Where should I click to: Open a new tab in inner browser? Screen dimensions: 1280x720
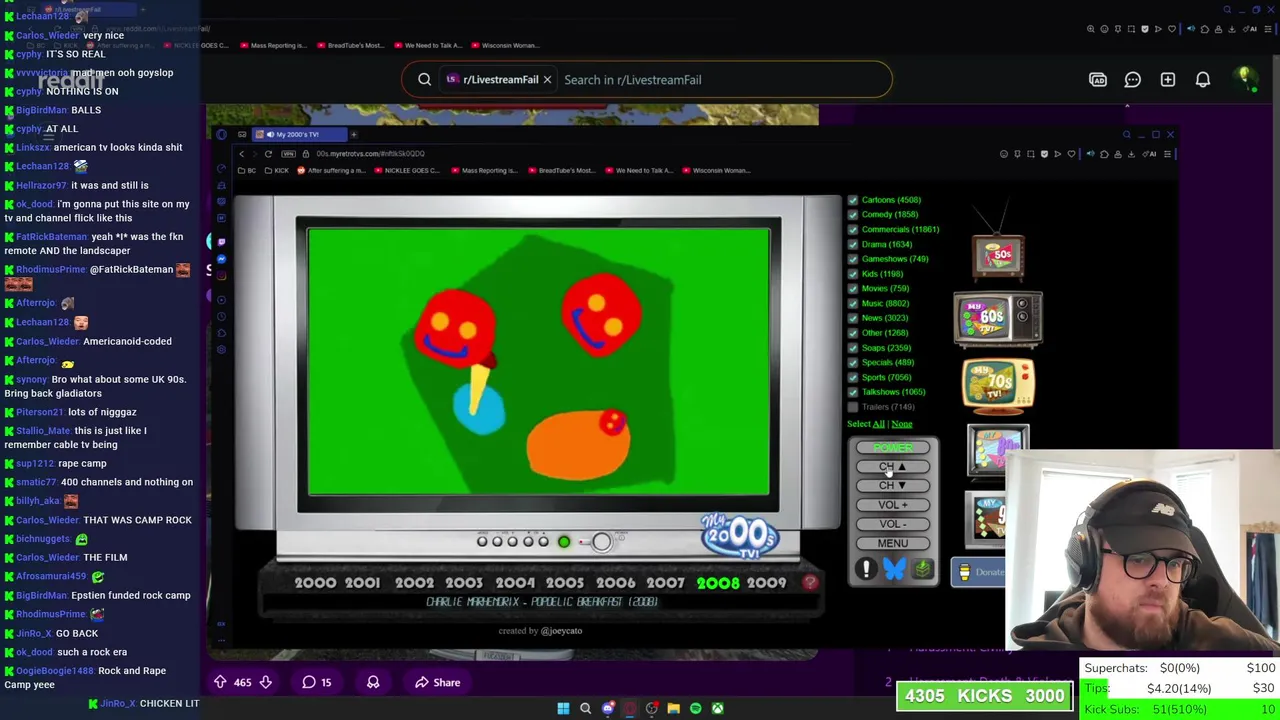click(x=353, y=134)
